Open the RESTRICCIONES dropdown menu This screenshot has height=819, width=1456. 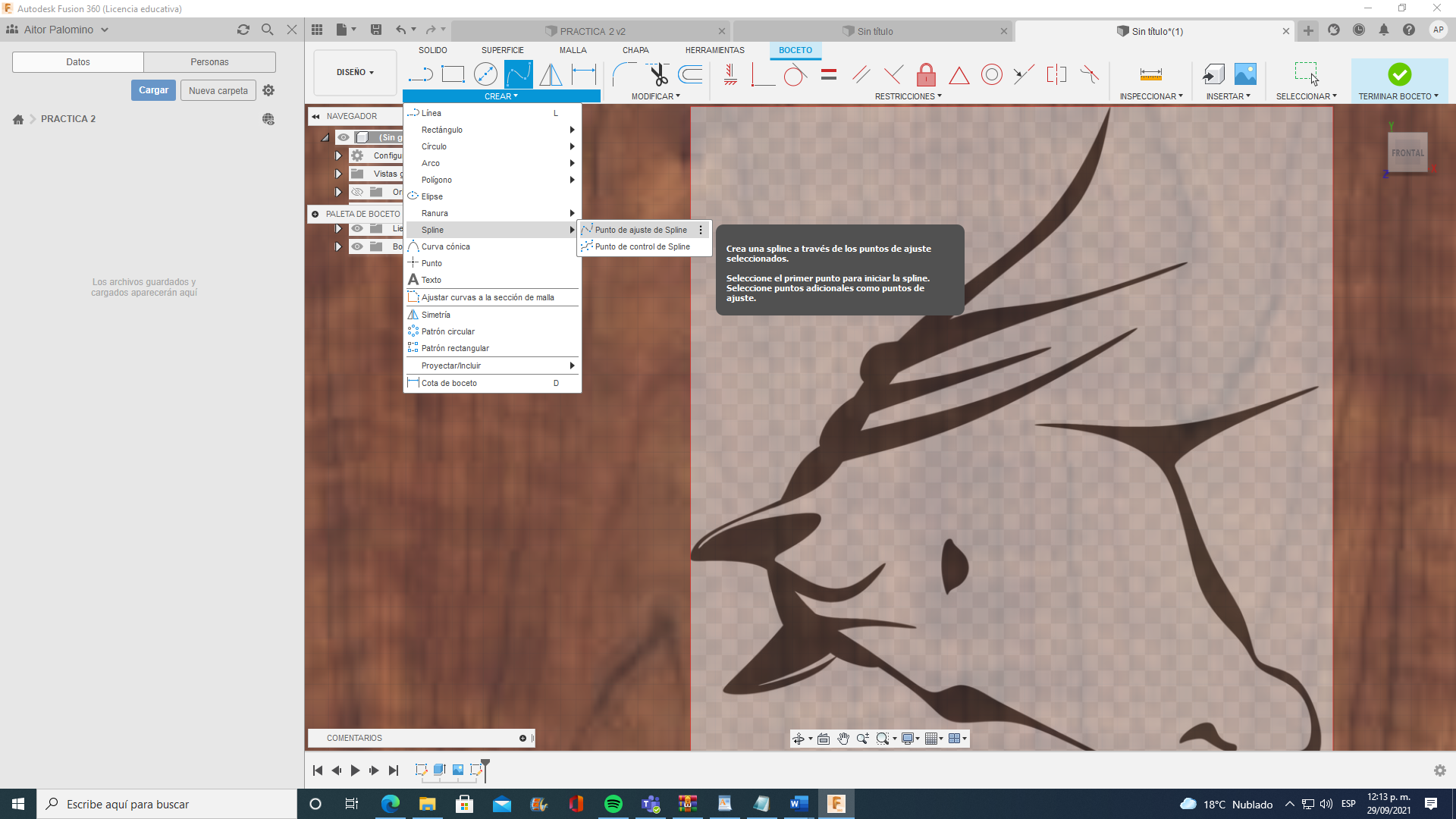tap(908, 96)
